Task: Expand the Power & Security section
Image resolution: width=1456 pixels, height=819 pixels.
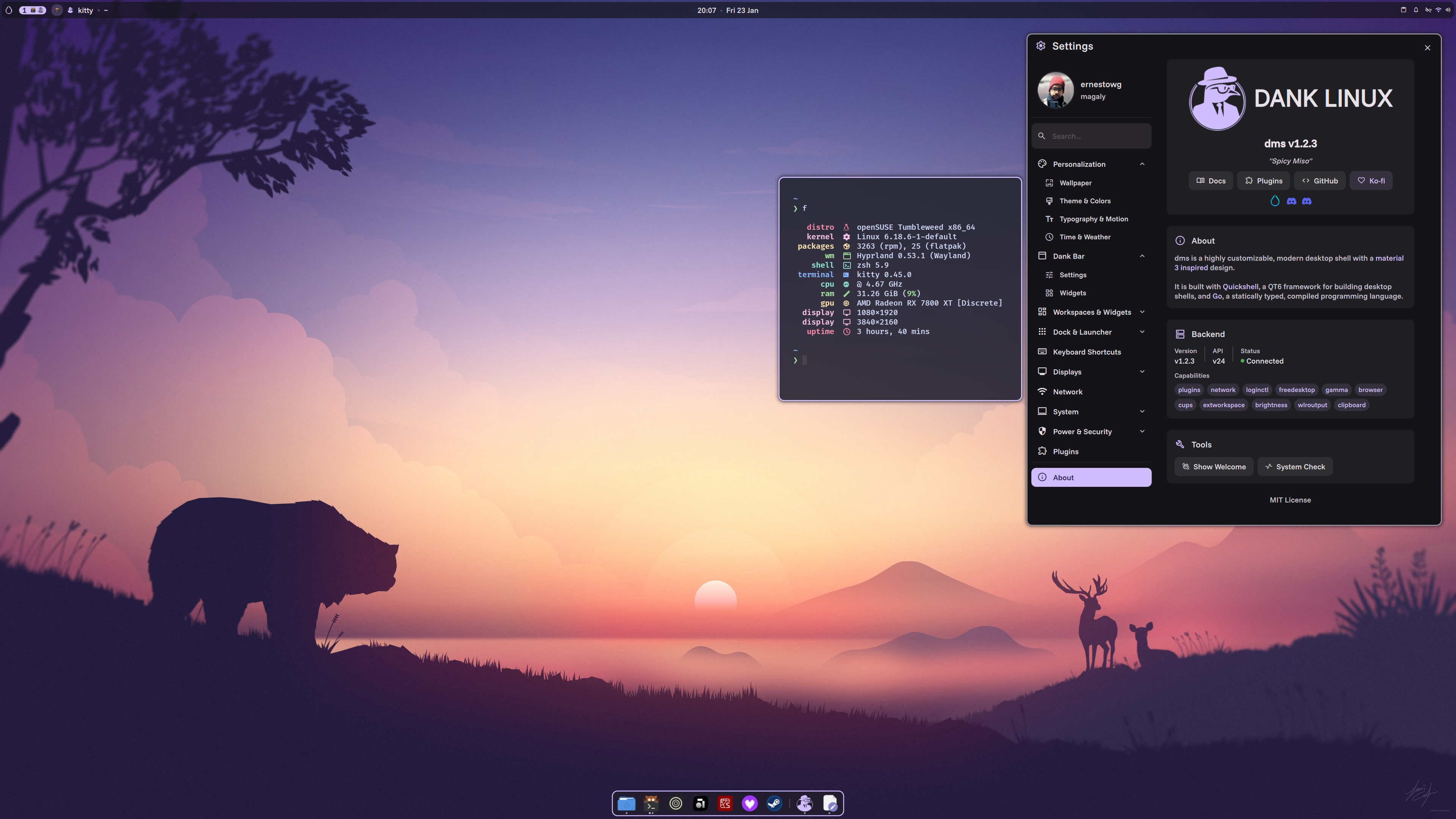Action: (1142, 431)
